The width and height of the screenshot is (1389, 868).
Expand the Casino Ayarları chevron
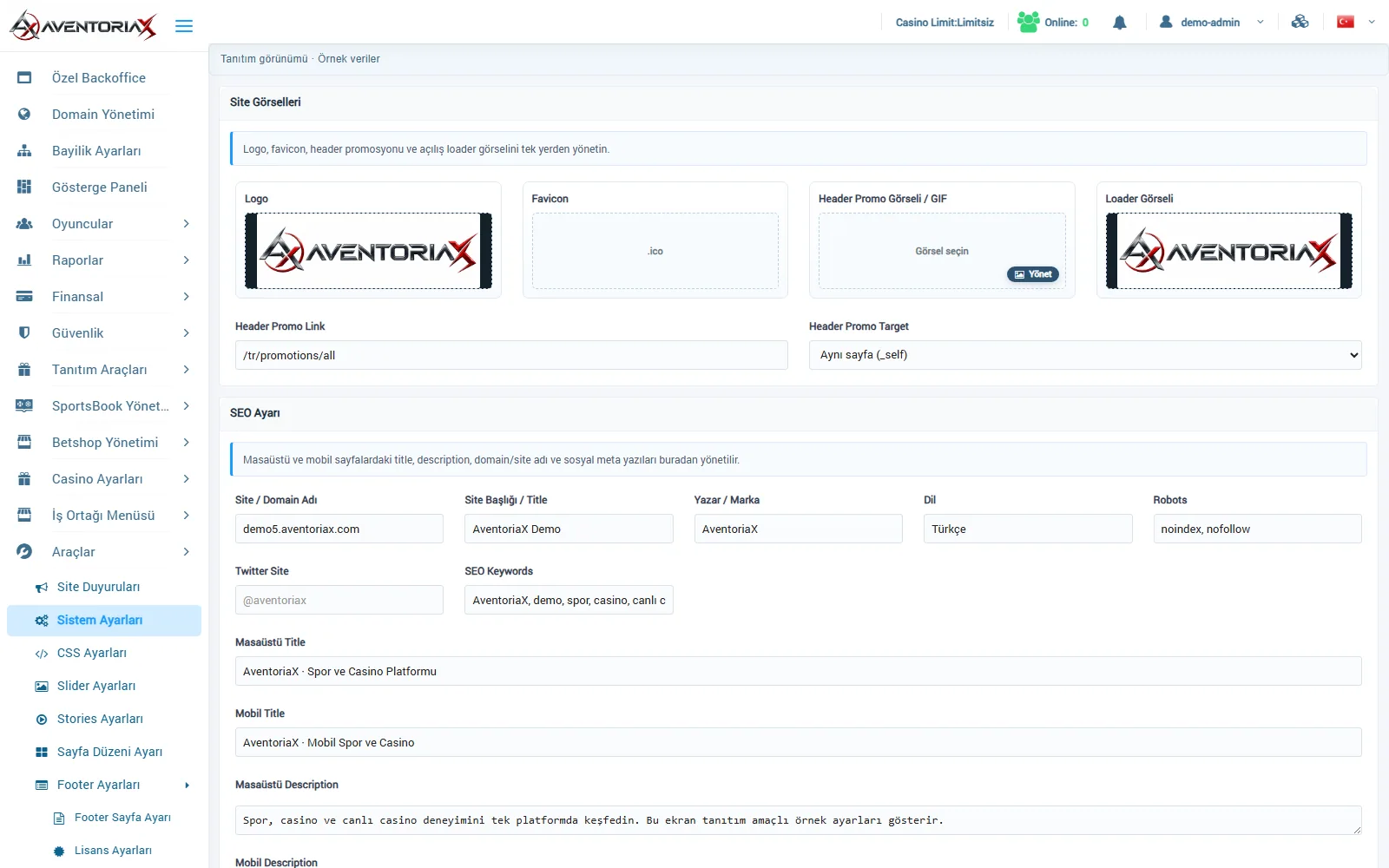[186, 479]
